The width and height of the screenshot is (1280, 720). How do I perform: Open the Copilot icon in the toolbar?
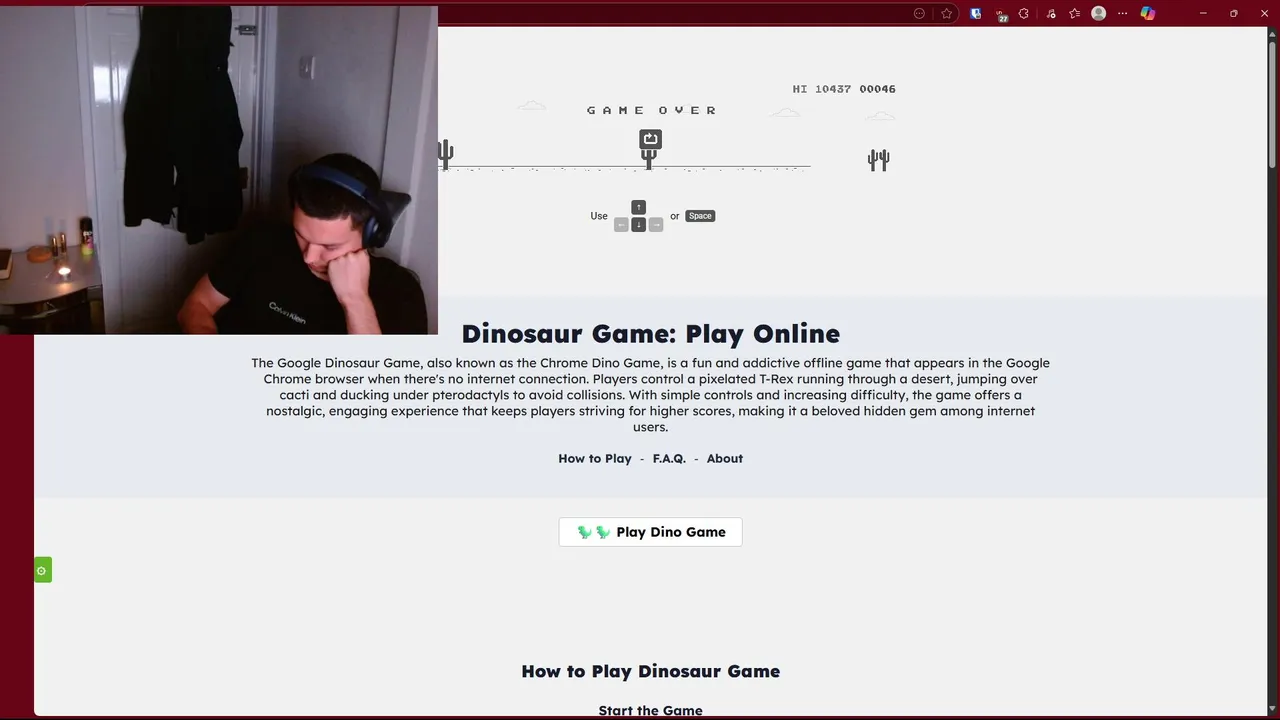[1147, 13]
